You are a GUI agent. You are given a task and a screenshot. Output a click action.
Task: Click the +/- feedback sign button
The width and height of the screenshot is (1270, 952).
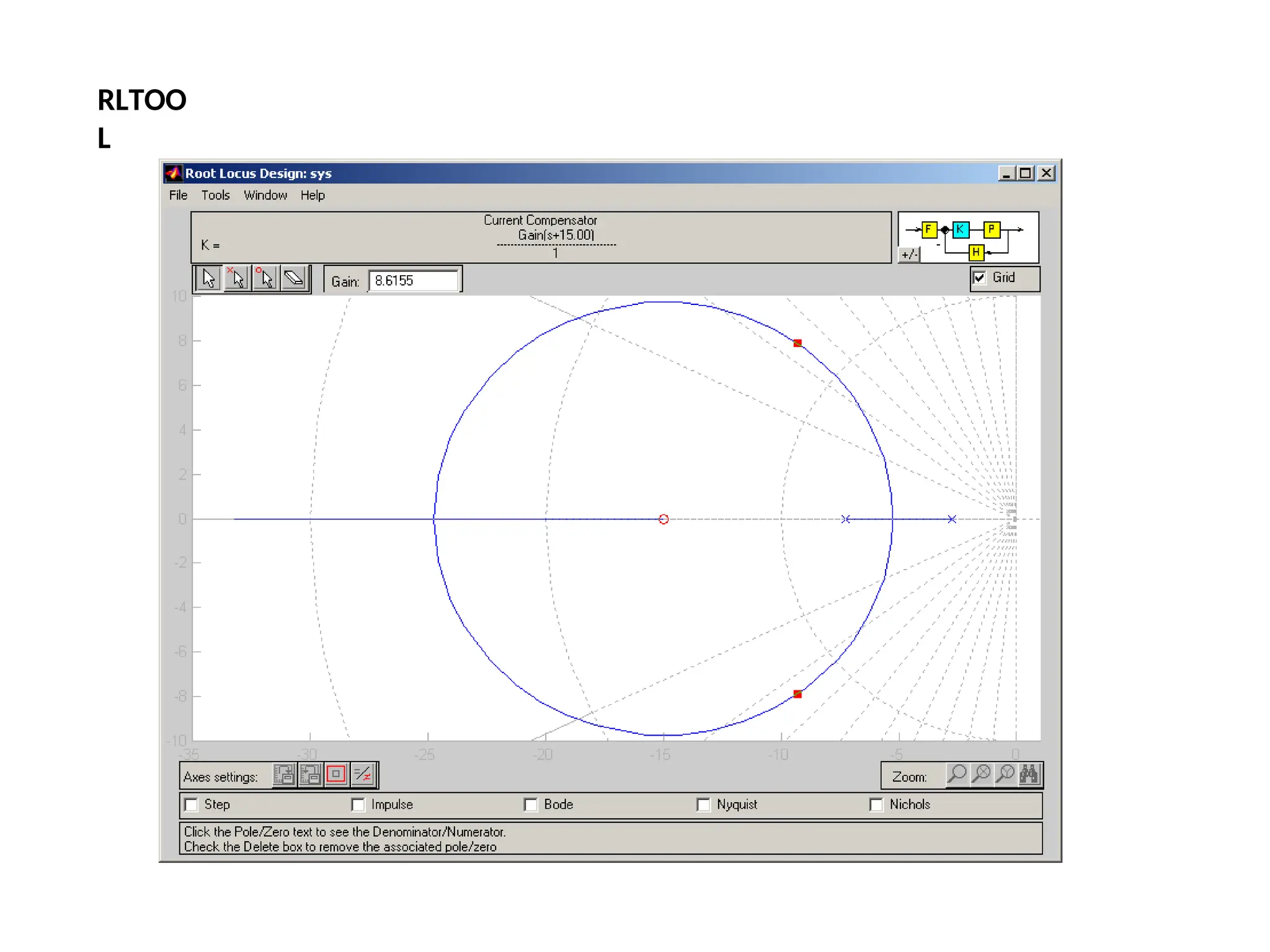(x=909, y=254)
